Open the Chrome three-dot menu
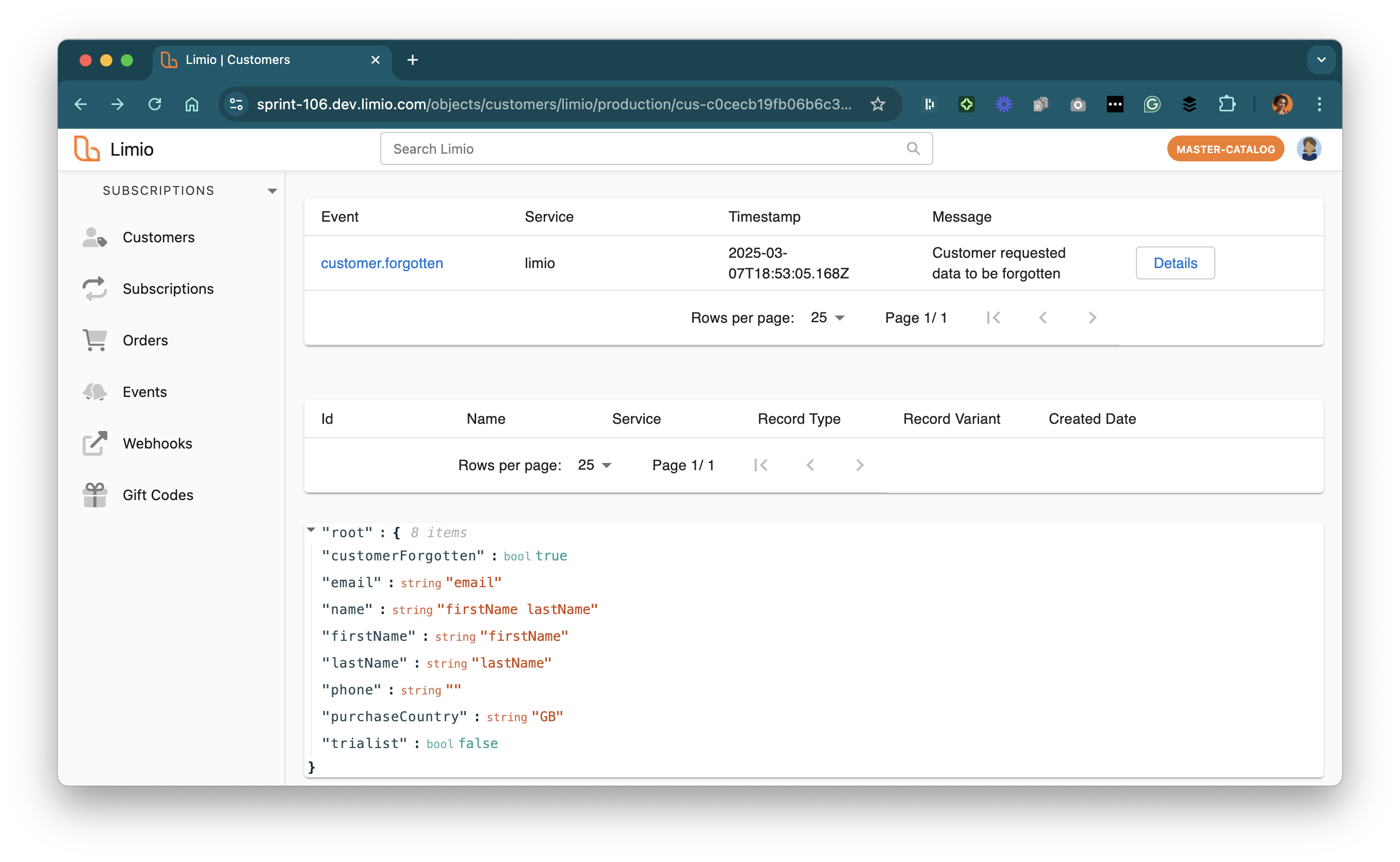Viewport: 1400px width, 862px height. (1319, 104)
